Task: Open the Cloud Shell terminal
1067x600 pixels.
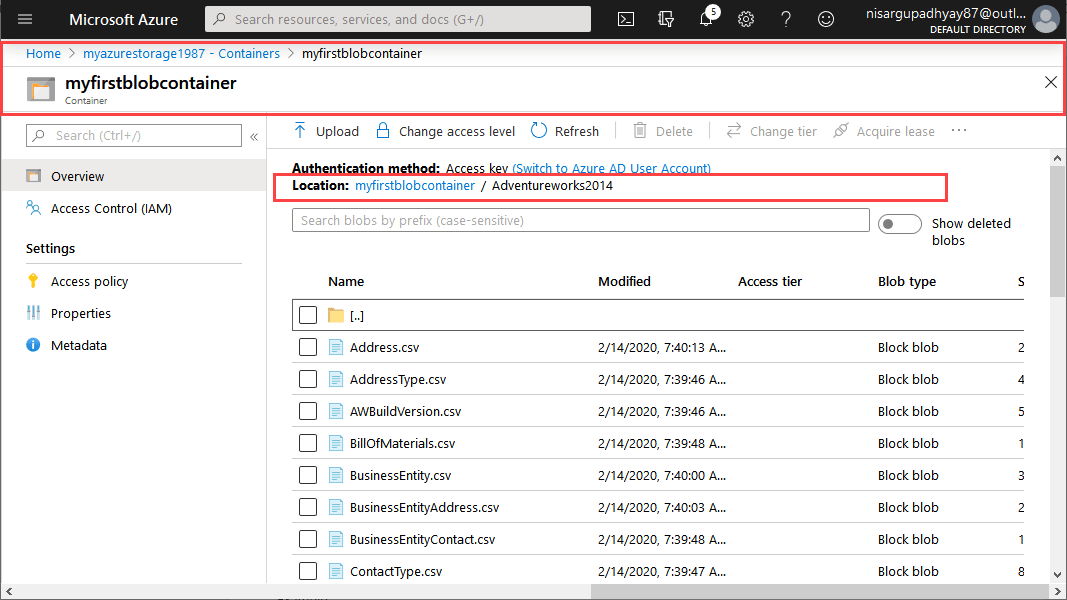Action: pos(625,18)
